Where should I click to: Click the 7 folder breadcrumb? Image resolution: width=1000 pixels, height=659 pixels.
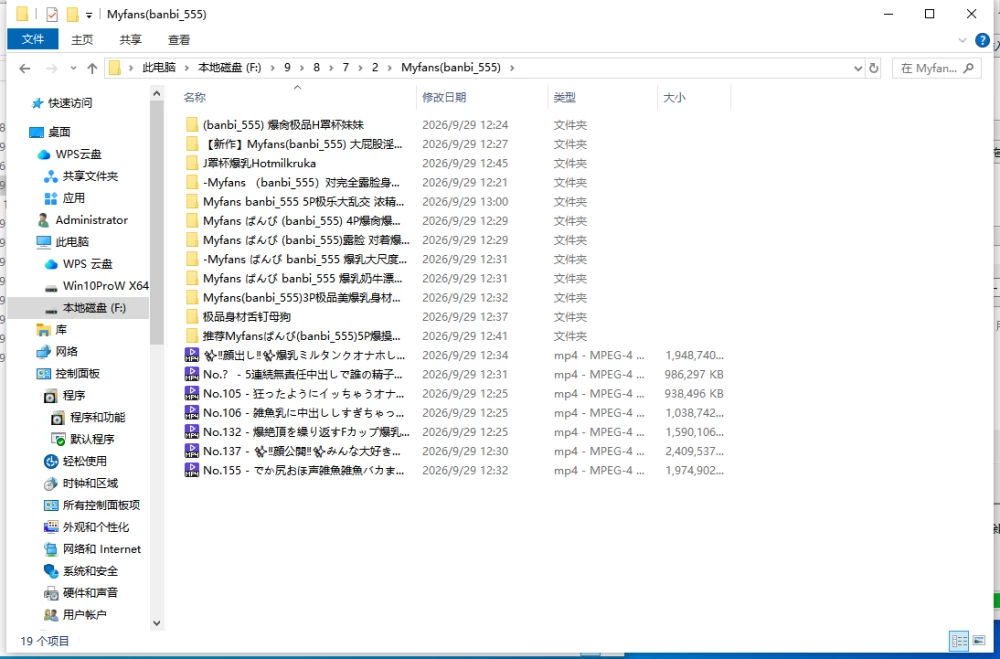pyautogui.click(x=346, y=68)
